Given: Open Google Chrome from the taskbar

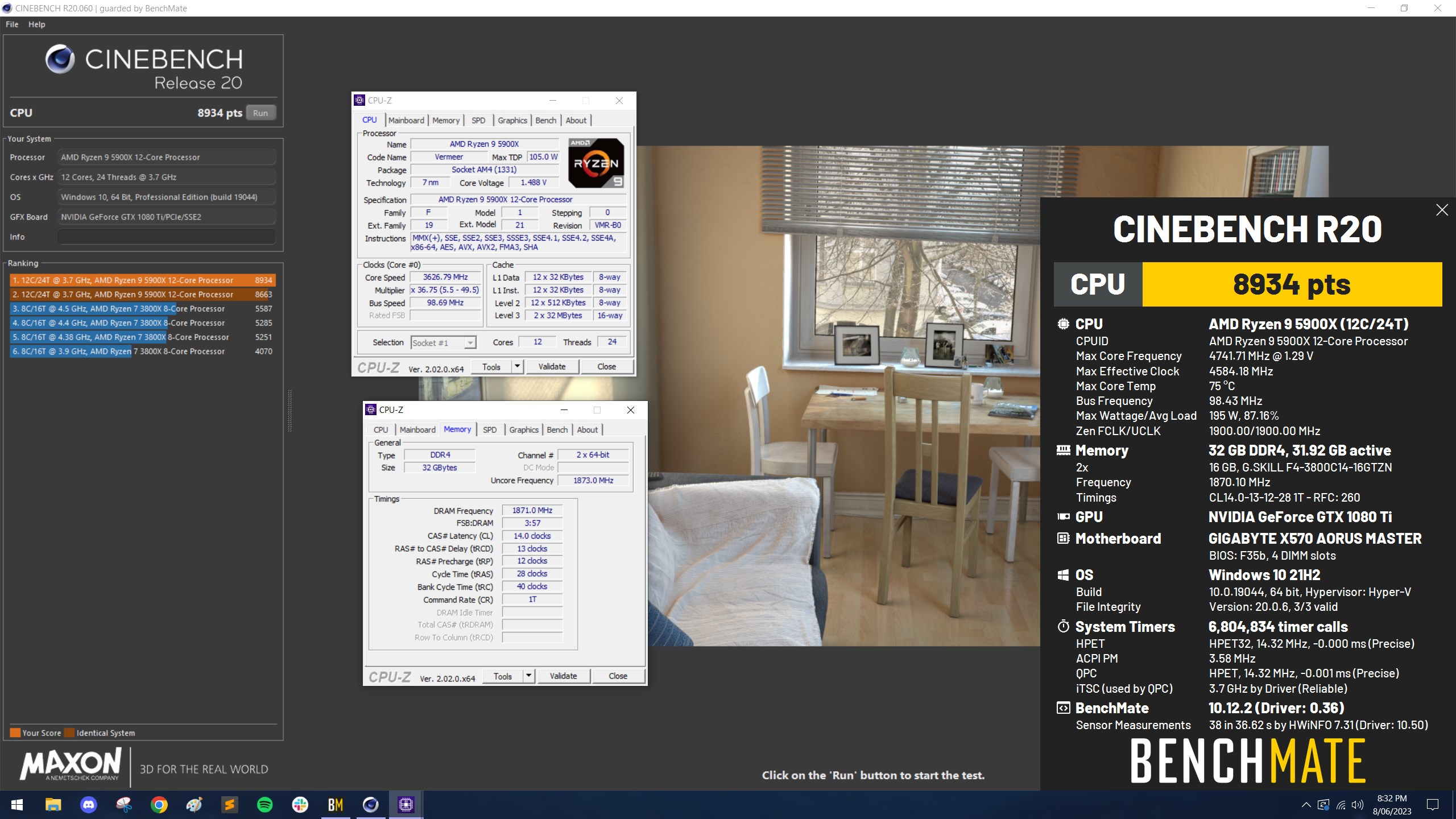Looking at the screenshot, I should point(159,805).
